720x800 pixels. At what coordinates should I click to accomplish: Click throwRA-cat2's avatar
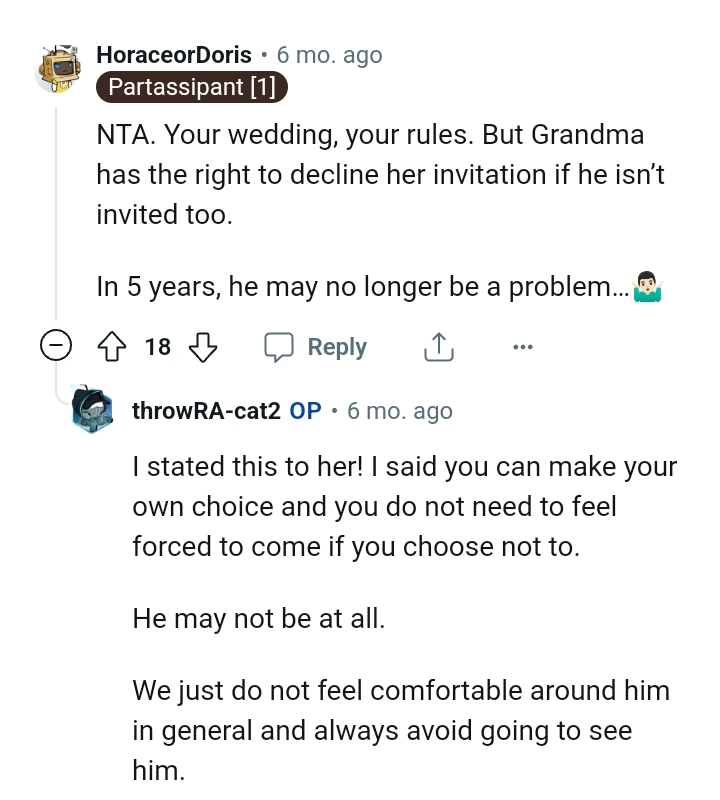coord(93,410)
